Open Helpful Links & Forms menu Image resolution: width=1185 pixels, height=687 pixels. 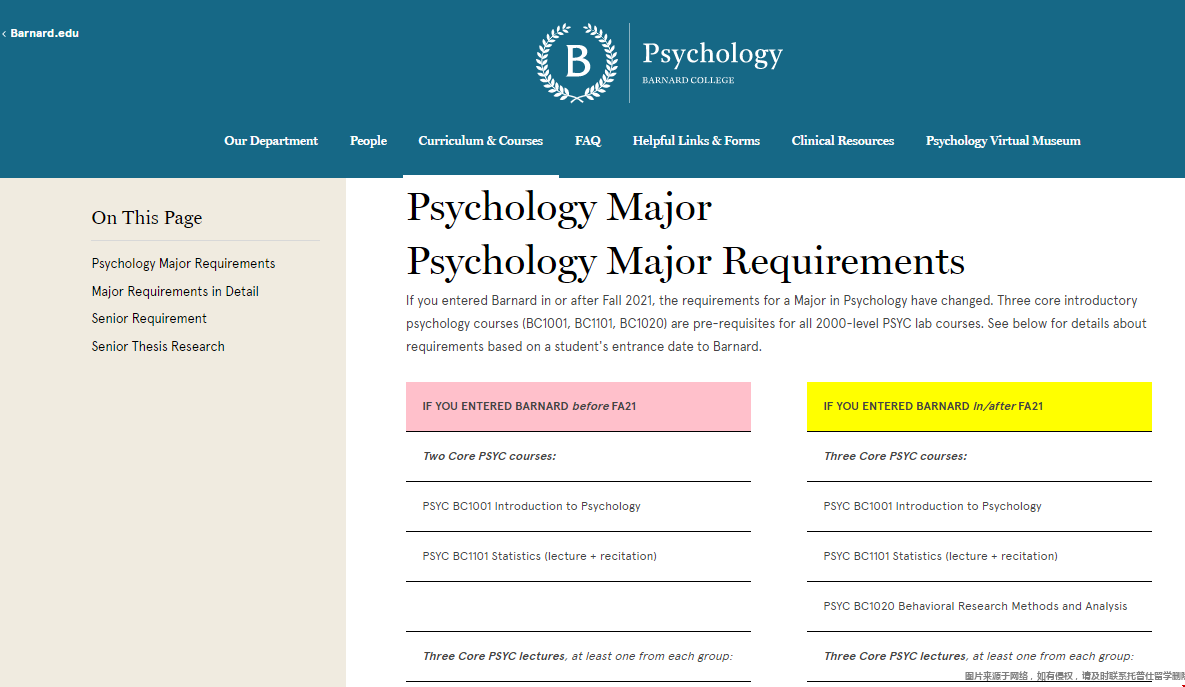[696, 141]
